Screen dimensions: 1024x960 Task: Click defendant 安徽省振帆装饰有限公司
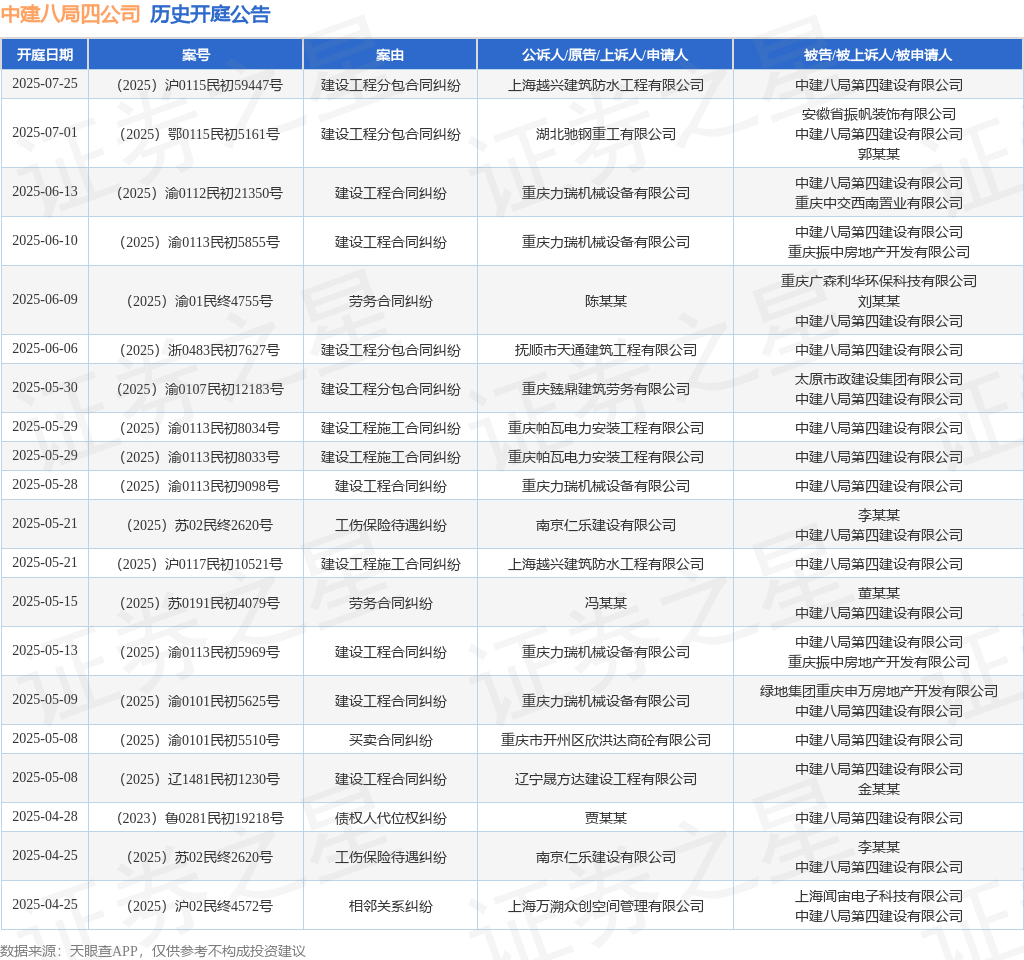878,114
